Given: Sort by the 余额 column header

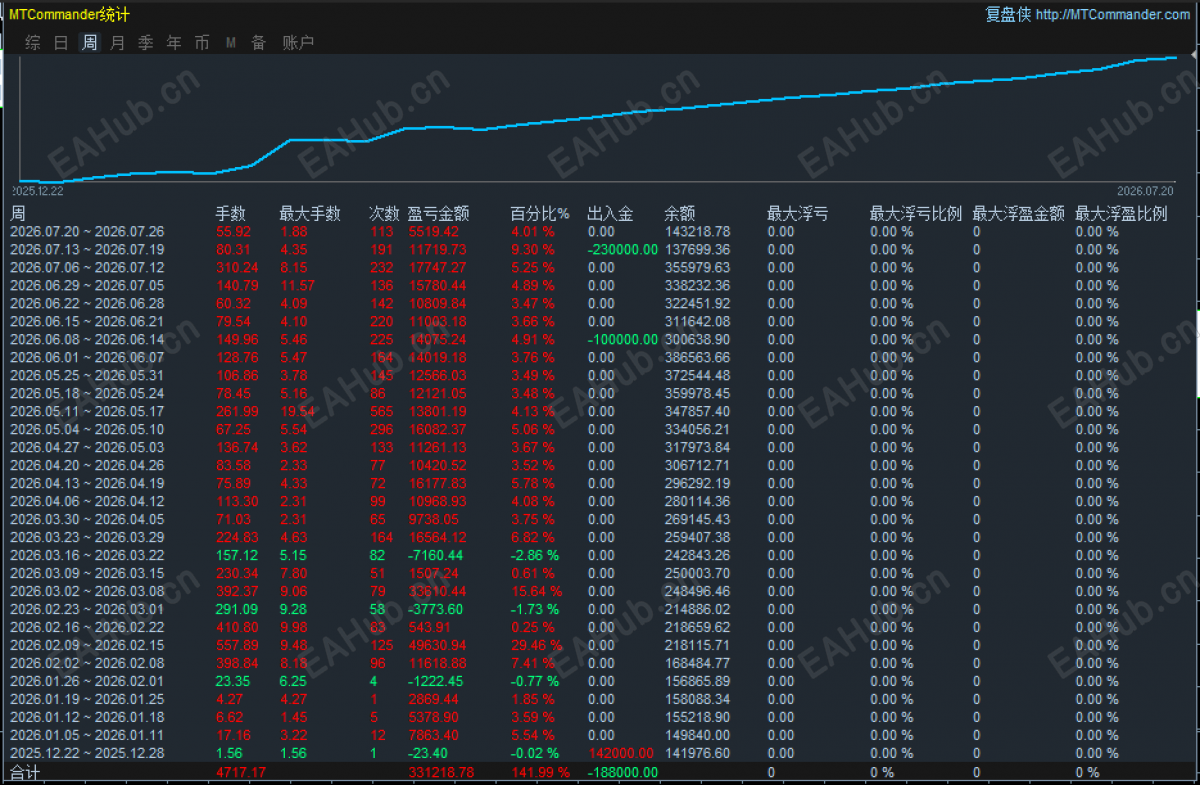Looking at the screenshot, I should 680,213.
